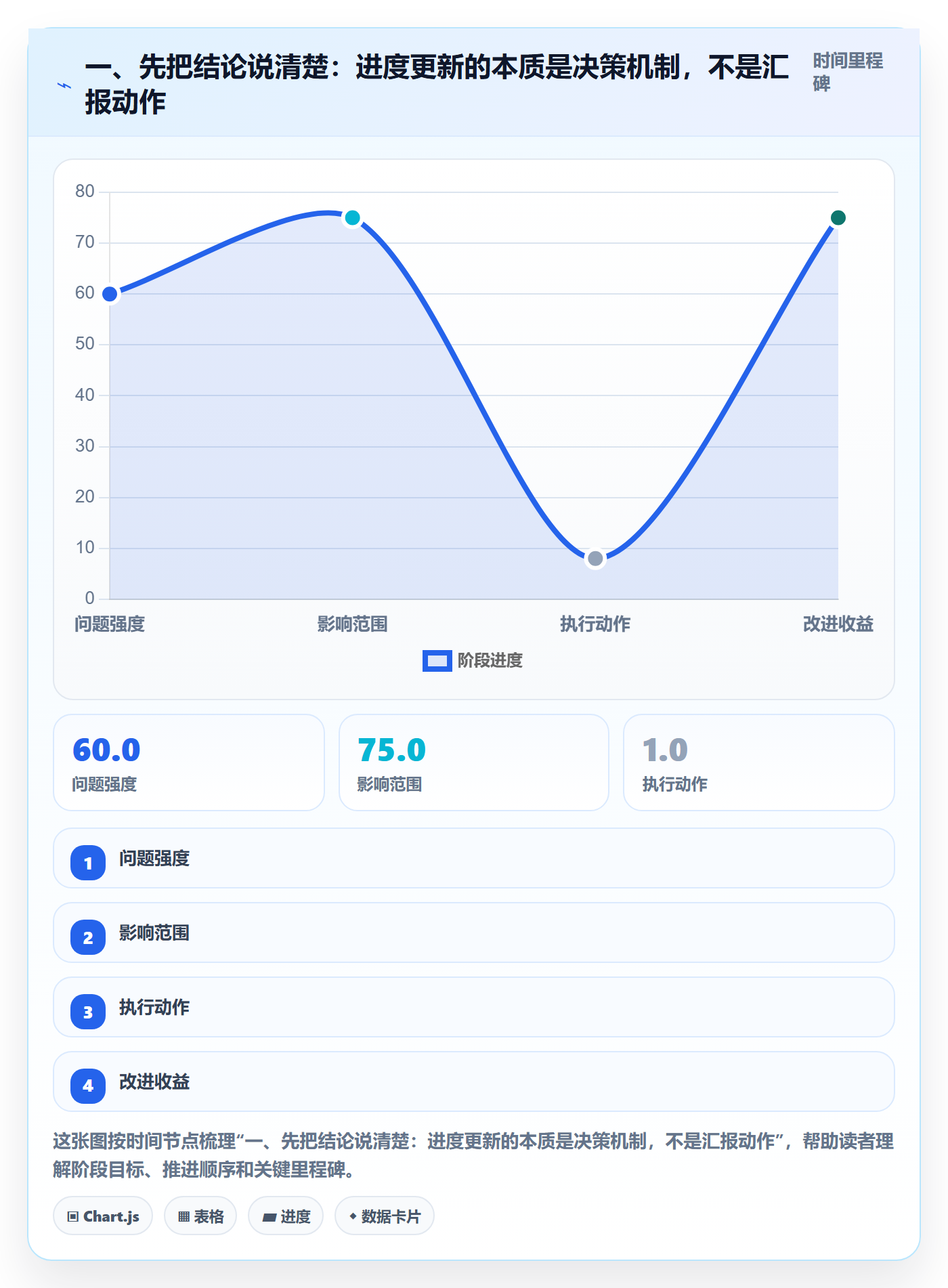This screenshot has height=1288, width=948.
Task: Select the Chart.js tag
Action: click(103, 1216)
